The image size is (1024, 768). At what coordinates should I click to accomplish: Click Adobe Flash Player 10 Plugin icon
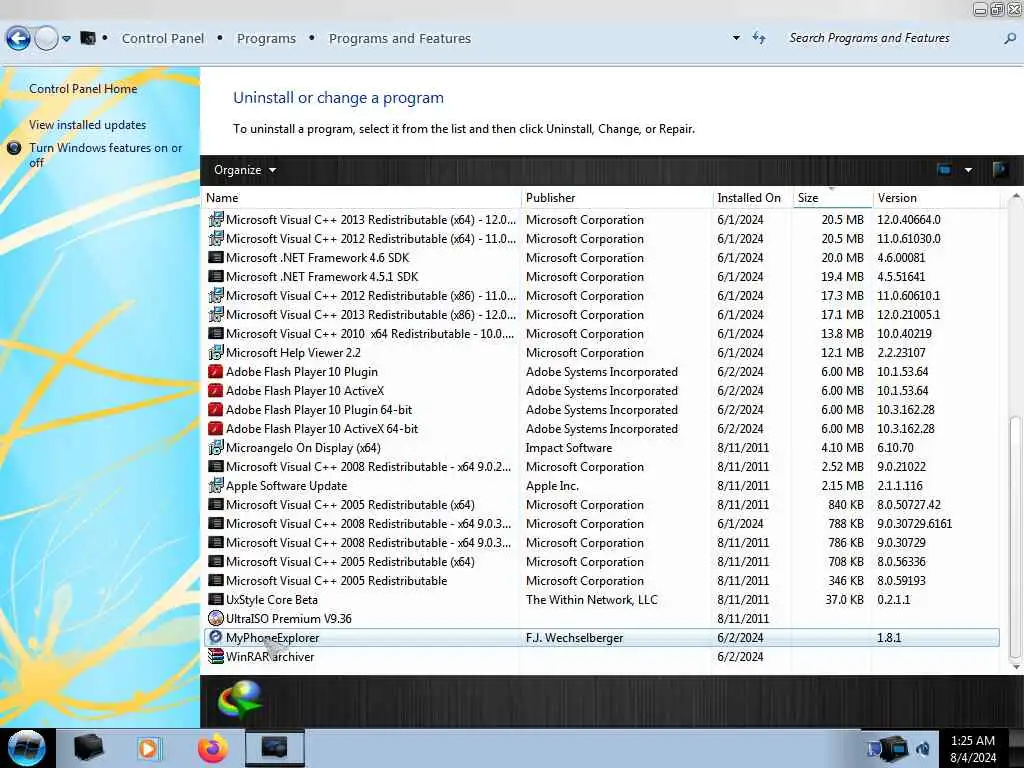216,372
